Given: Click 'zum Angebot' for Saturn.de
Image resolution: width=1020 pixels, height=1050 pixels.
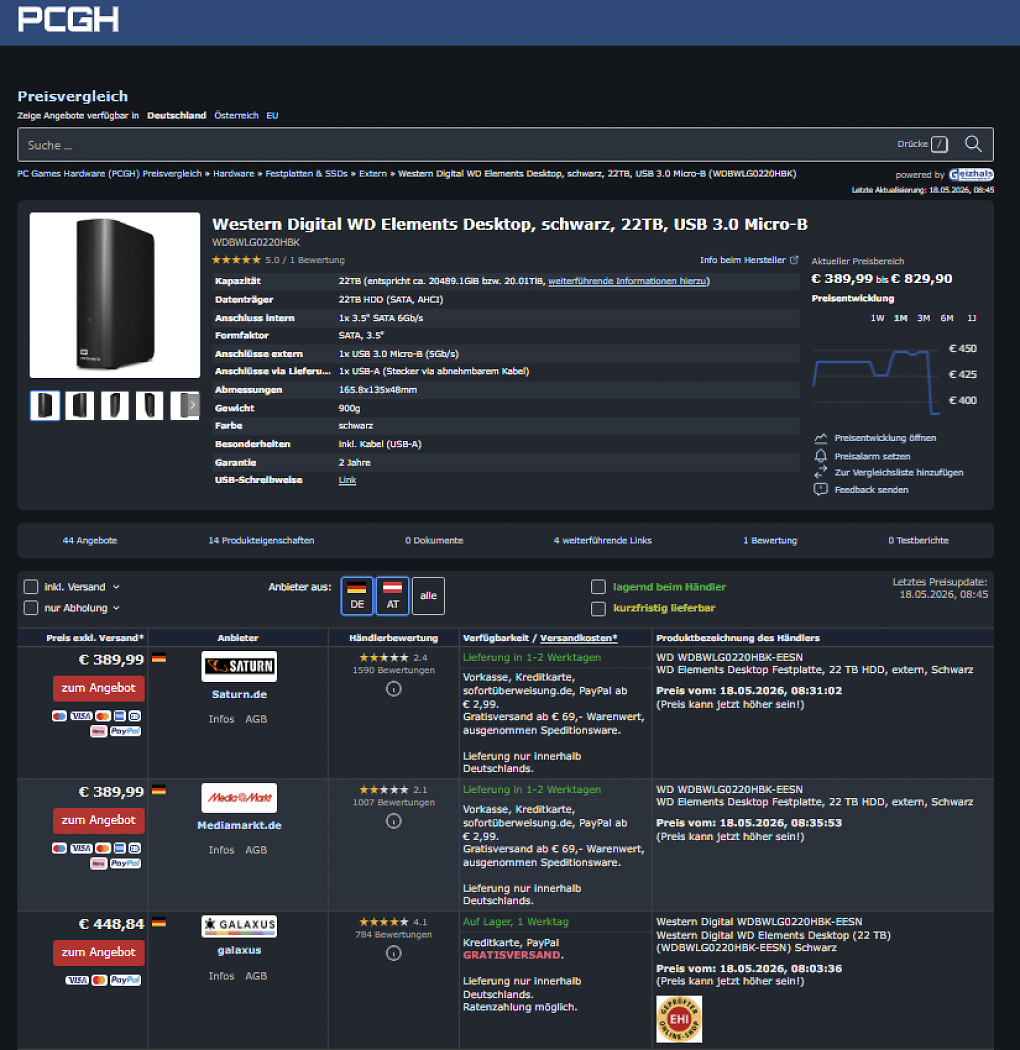Looking at the screenshot, I should [x=98, y=688].
